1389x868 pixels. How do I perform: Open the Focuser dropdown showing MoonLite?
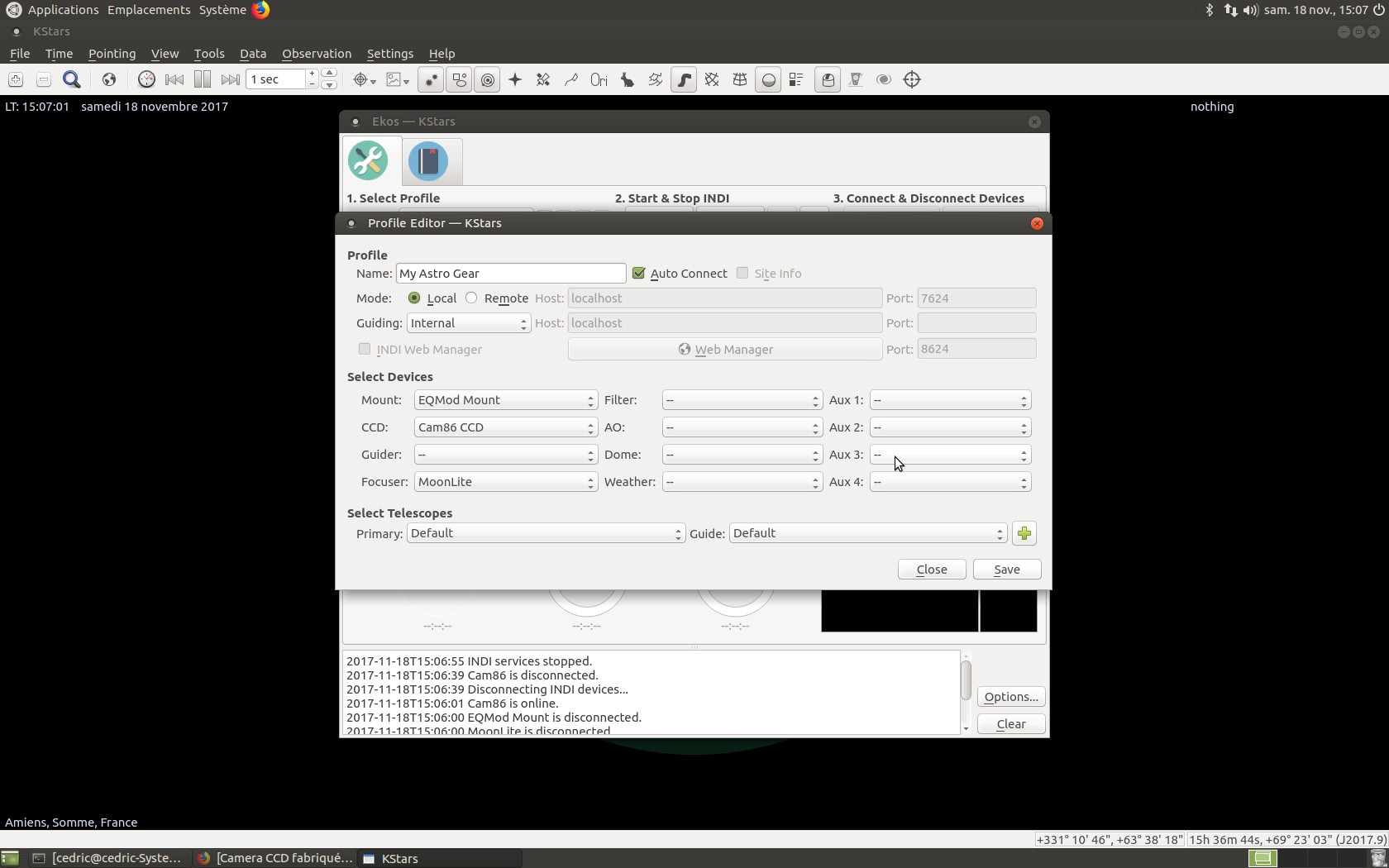point(506,482)
